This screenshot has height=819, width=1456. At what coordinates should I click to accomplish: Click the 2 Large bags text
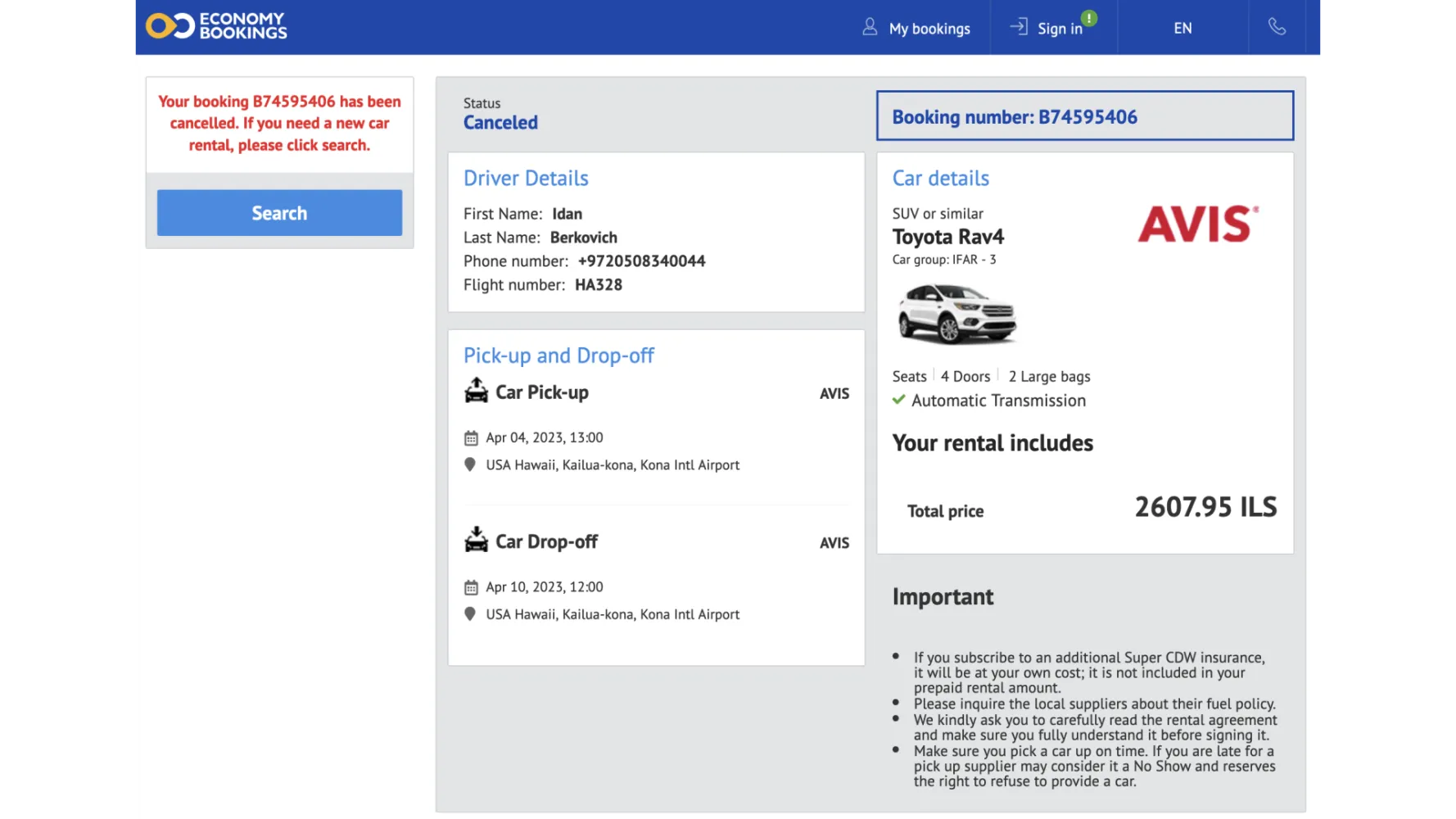pos(1049,377)
